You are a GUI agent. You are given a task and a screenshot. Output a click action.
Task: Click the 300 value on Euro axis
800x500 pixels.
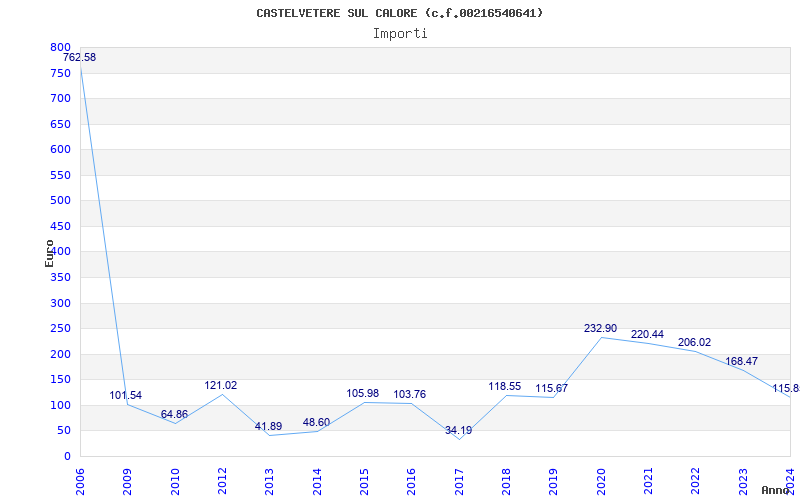(60, 304)
